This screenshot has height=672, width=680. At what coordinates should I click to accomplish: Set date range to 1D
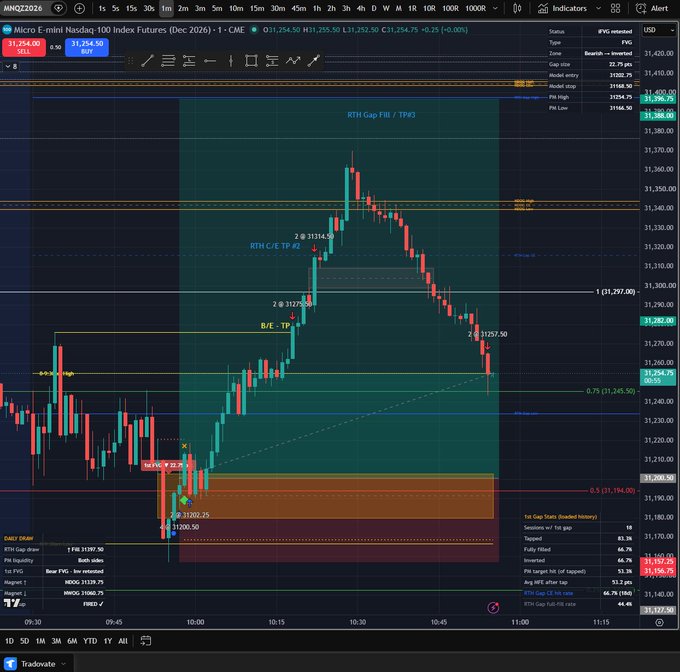pyautogui.click(x=9, y=641)
